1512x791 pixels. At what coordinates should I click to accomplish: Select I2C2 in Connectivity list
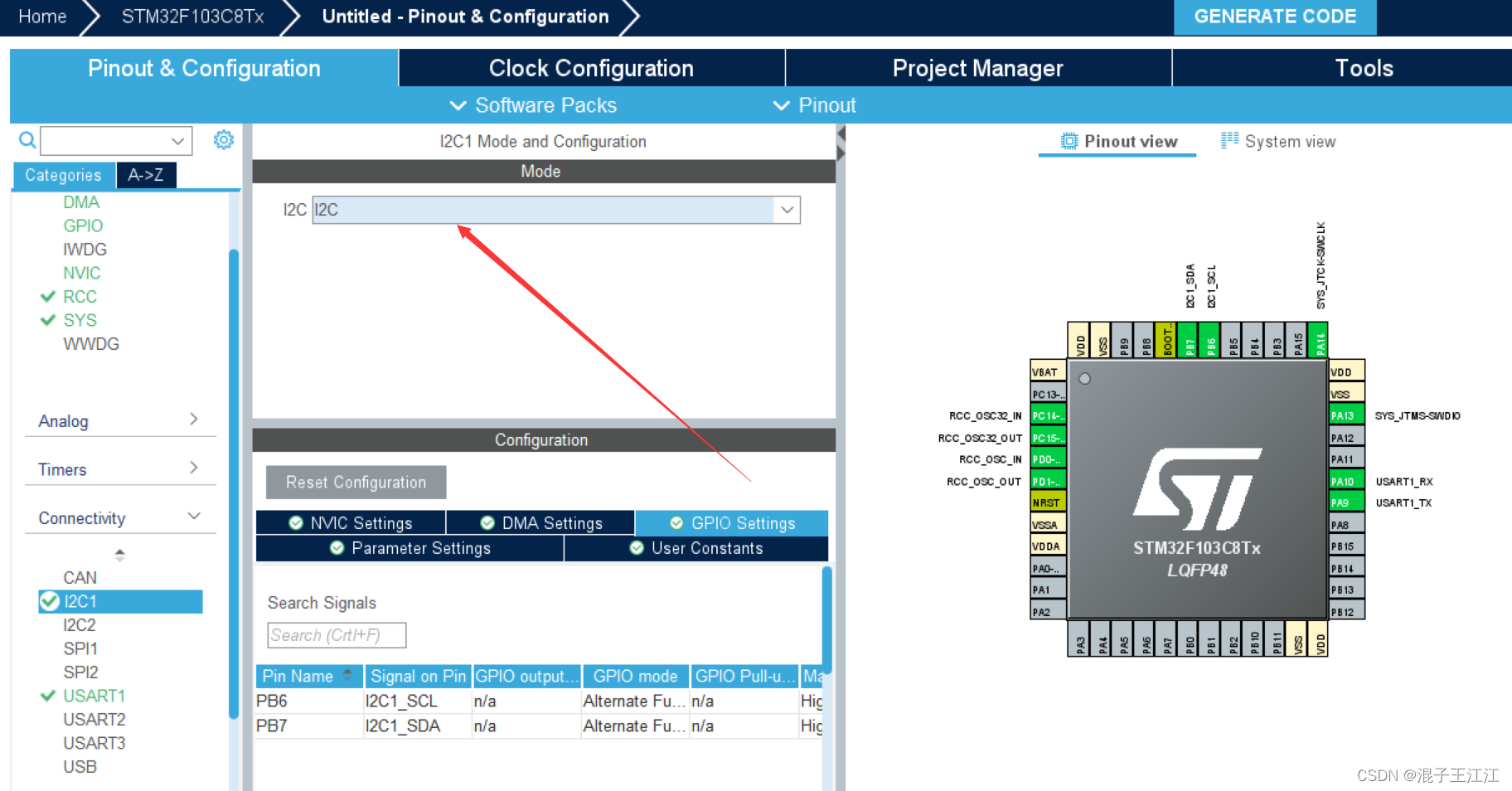(x=80, y=624)
